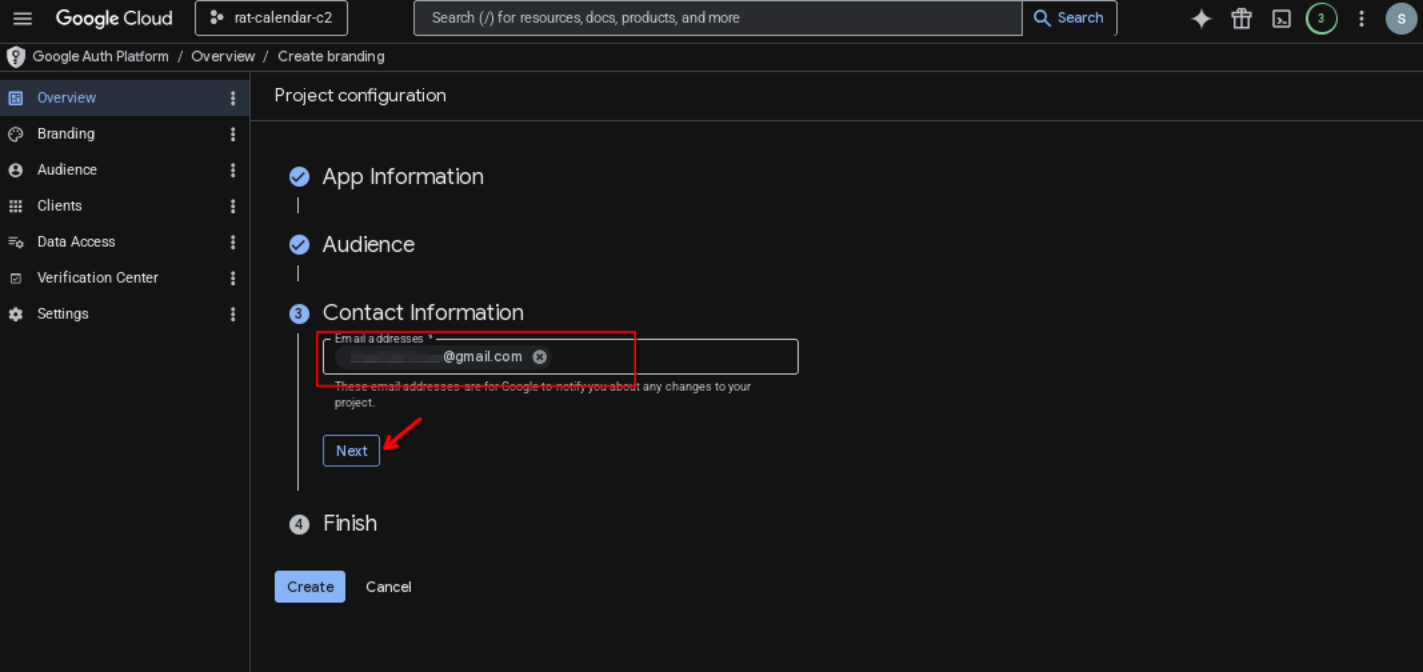1423x672 pixels.
Task: Click the Data Access icon
Action: click(x=15, y=242)
